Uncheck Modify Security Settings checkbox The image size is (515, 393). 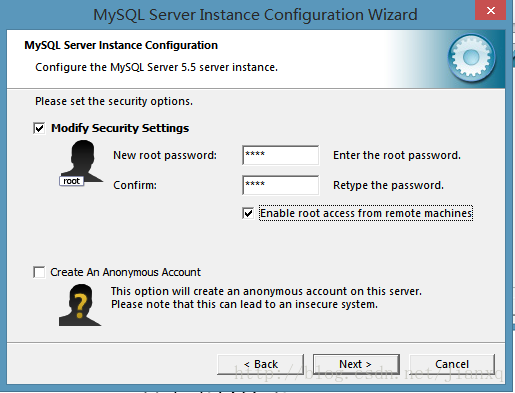click(x=39, y=128)
